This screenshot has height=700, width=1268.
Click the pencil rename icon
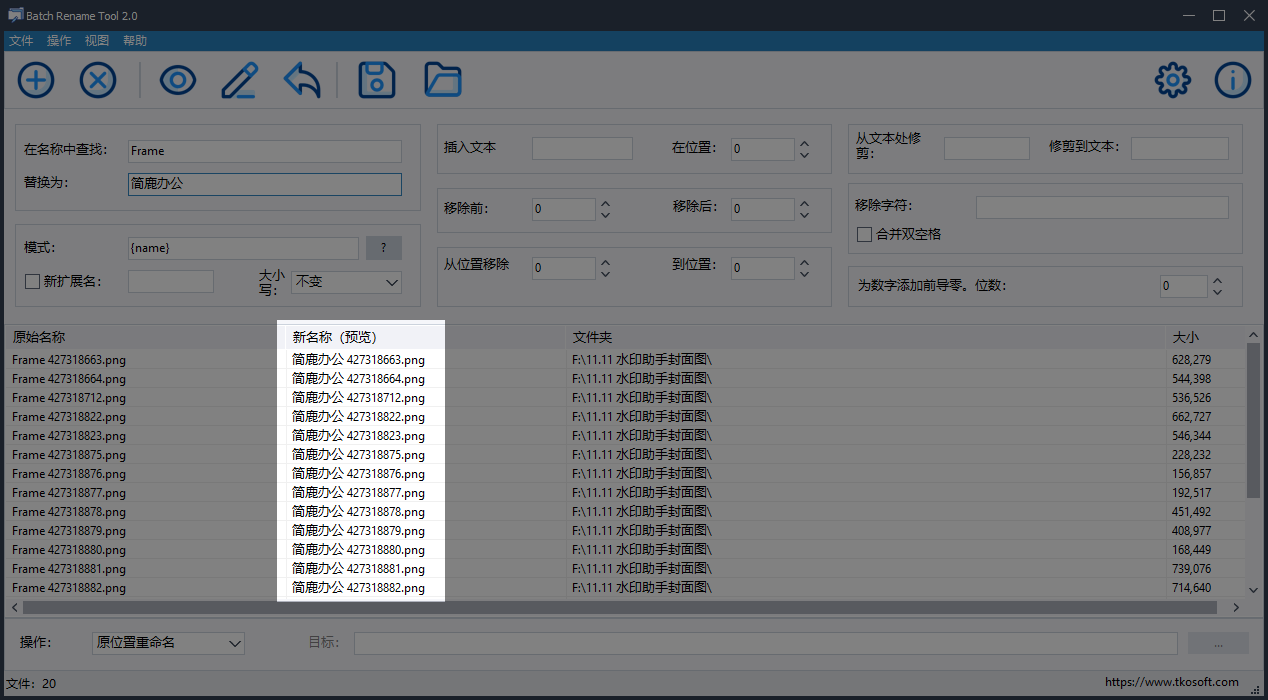240,80
